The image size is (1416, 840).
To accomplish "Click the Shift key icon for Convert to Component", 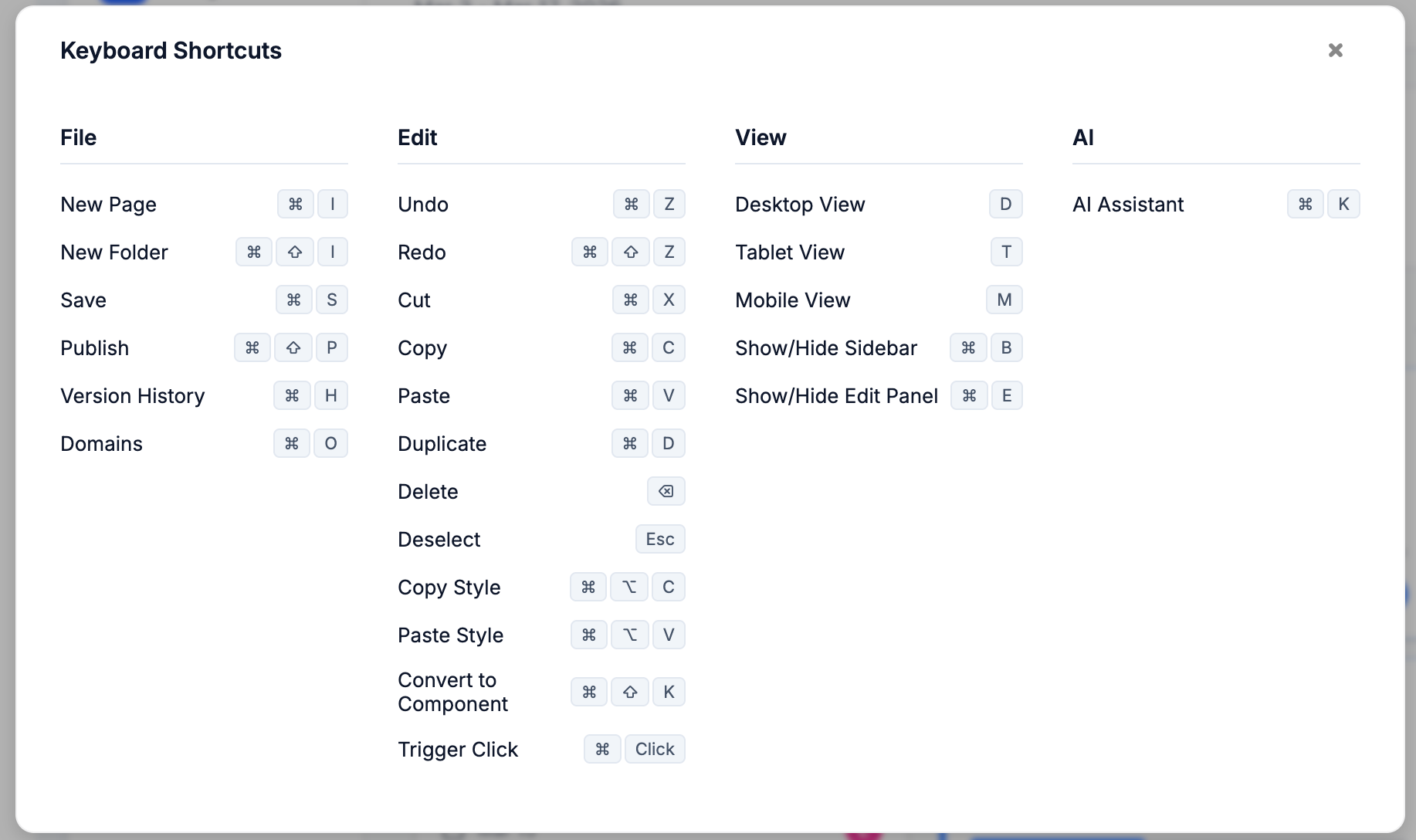I will click(x=629, y=692).
